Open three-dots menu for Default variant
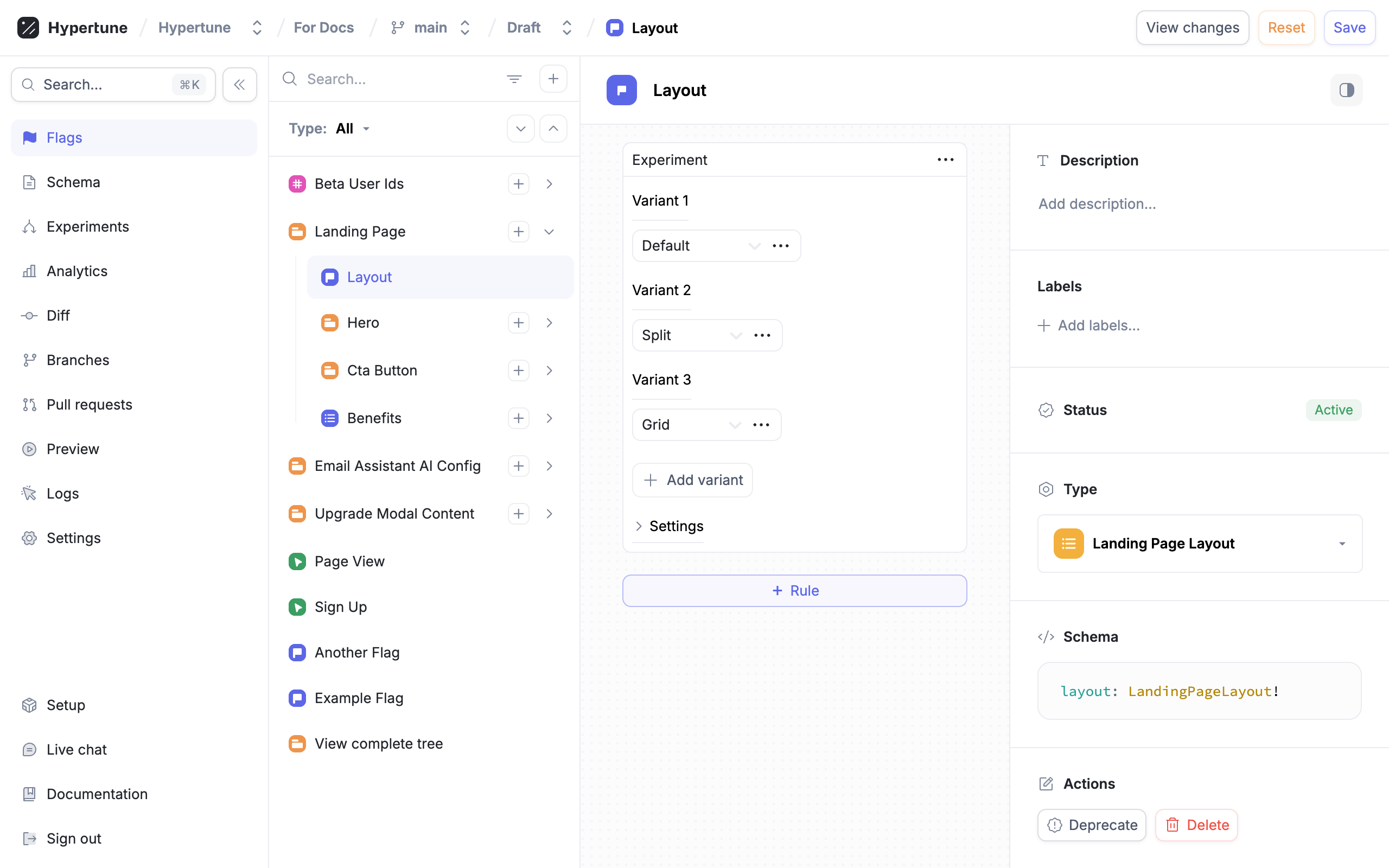The image size is (1389, 868). click(x=781, y=246)
